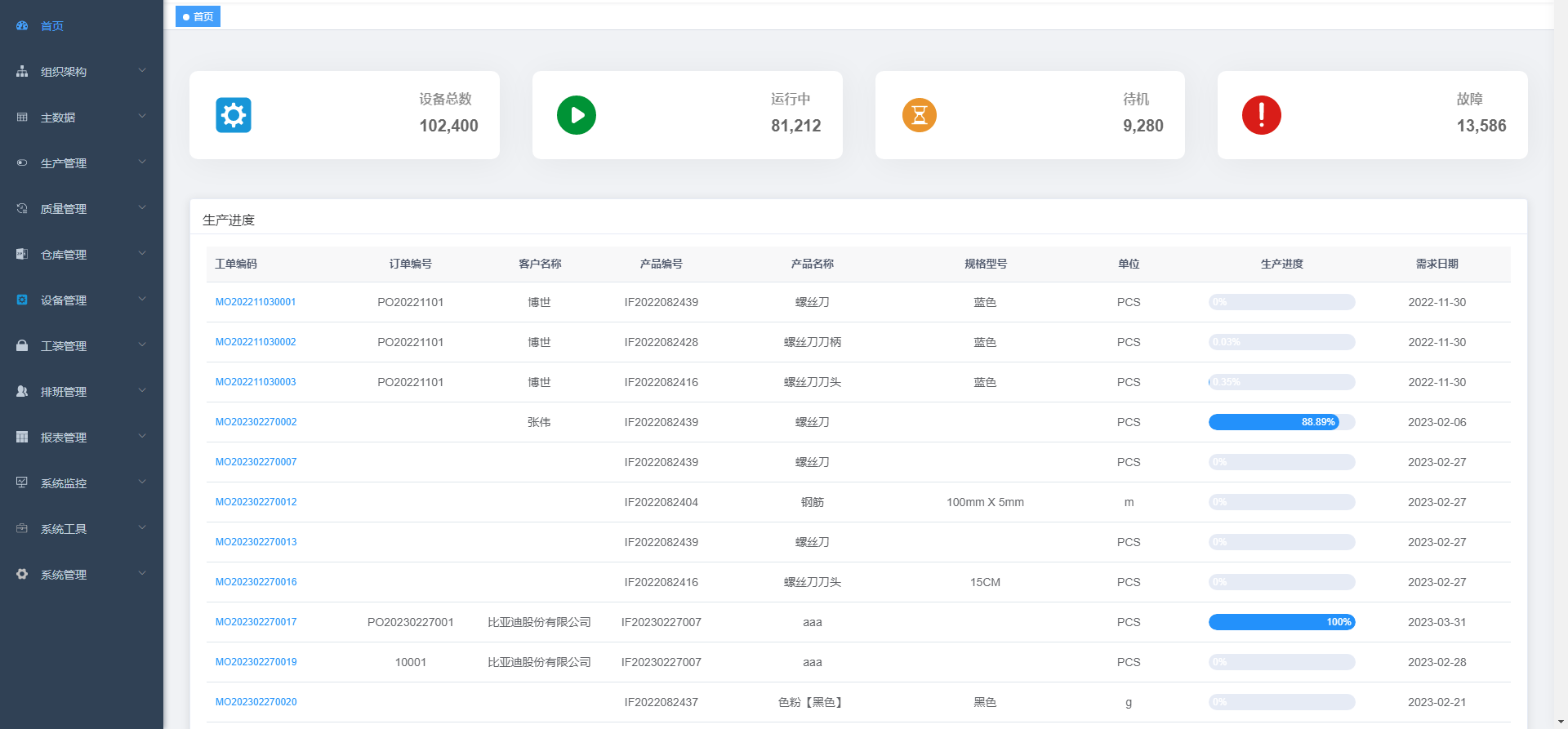Image resolution: width=1568 pixels, height=729 pixels.
Task: Expand the 排班管理 menu chevron
Action: tap(142, 391)
